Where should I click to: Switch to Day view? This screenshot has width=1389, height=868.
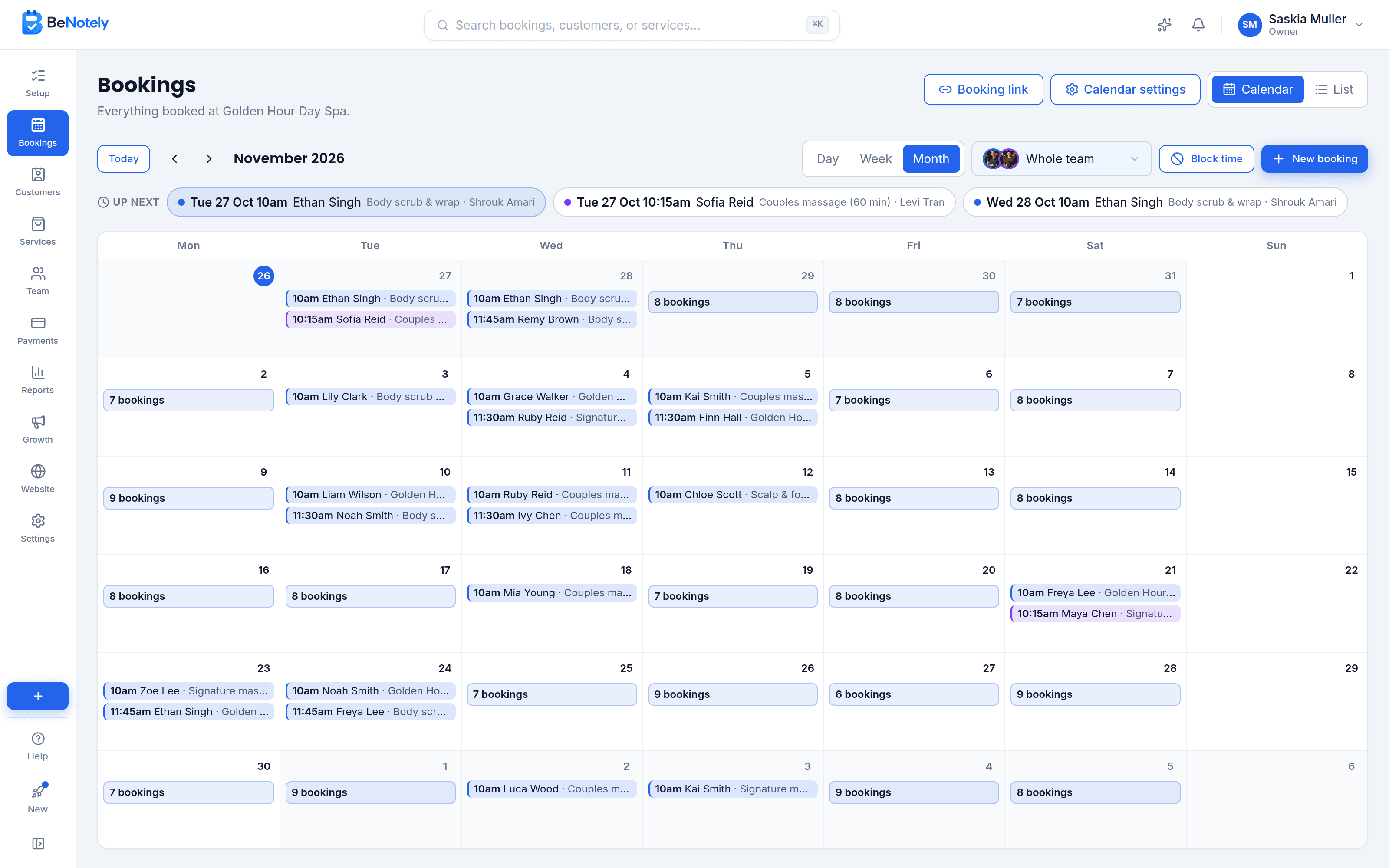[827, 159]
